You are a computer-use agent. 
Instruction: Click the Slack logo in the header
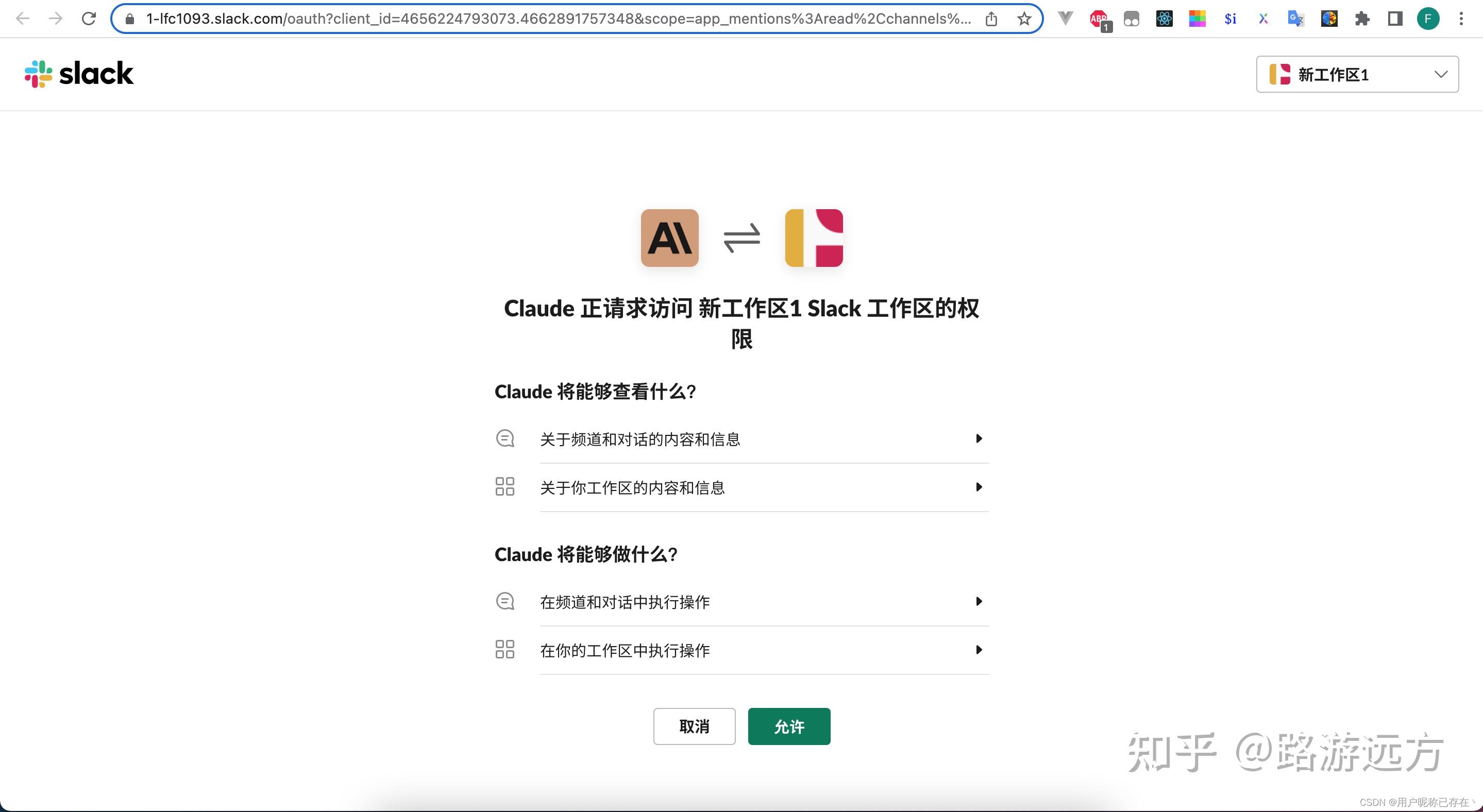[x=79, y=74]
